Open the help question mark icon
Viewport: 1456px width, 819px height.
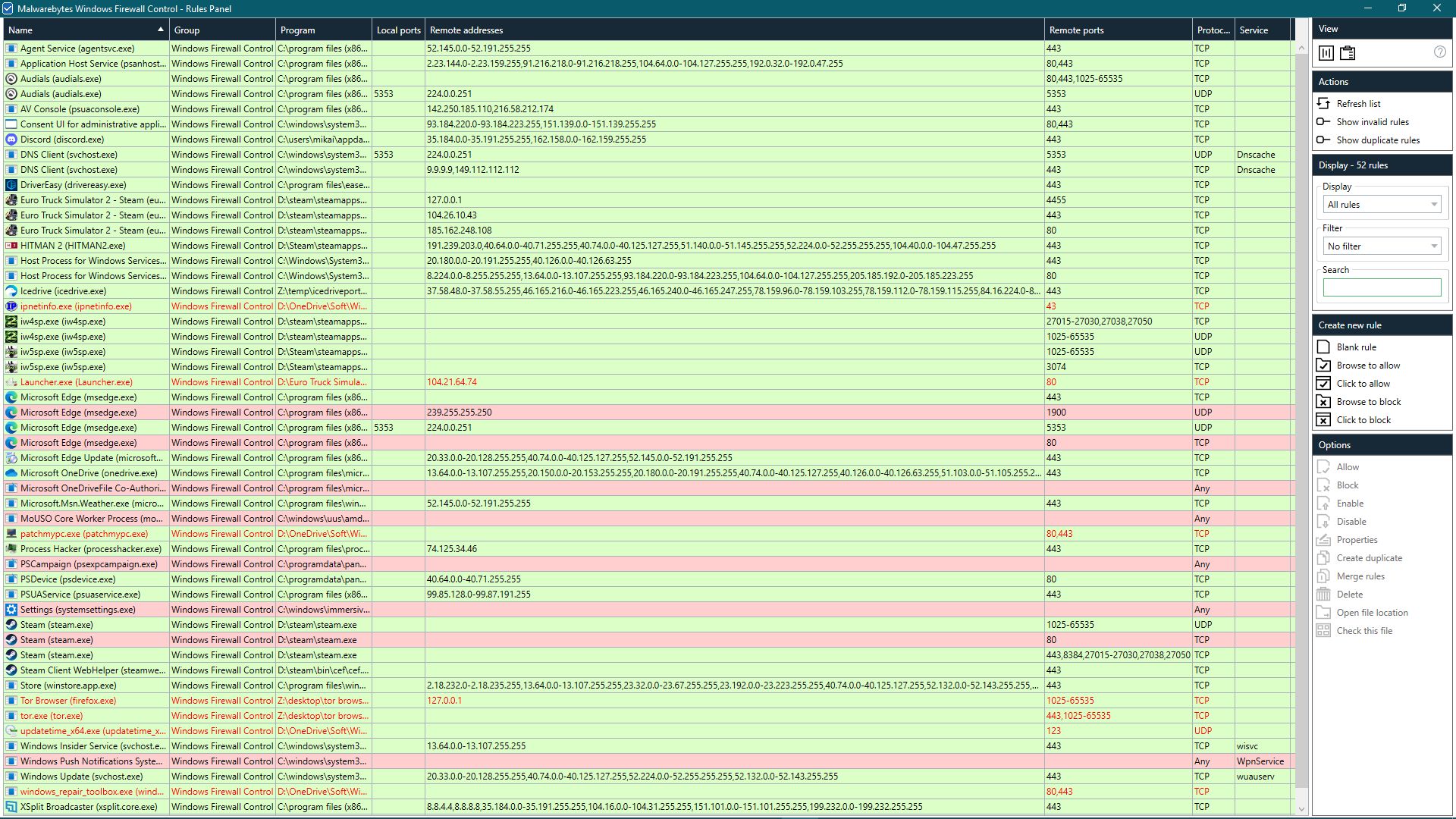point(1439,52)
